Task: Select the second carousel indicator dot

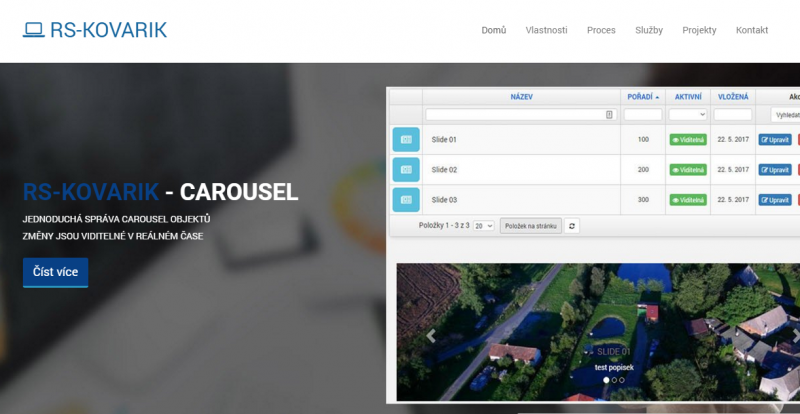Action: (613, 380)
